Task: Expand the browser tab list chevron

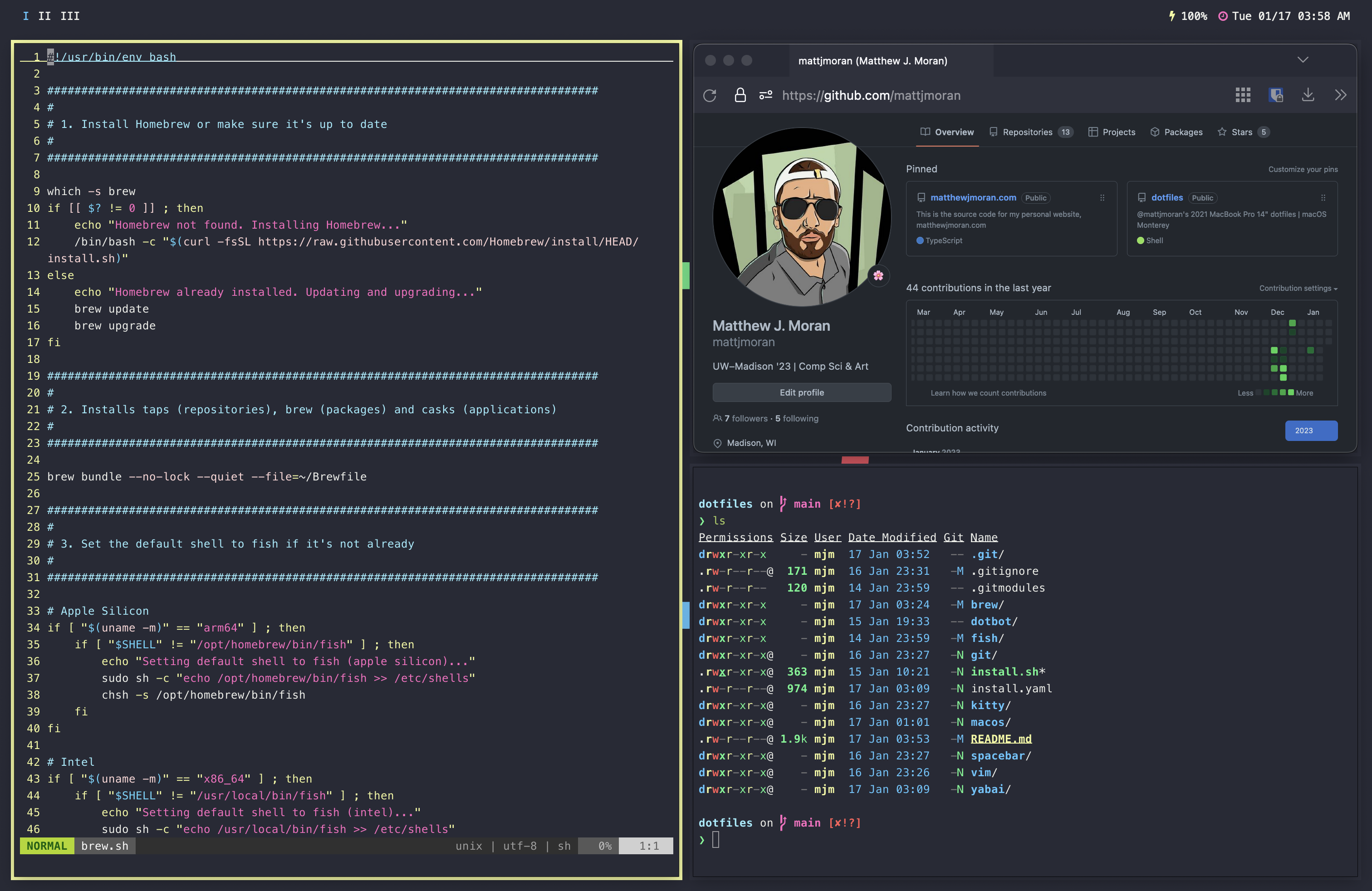Action: click(1303, 60)
